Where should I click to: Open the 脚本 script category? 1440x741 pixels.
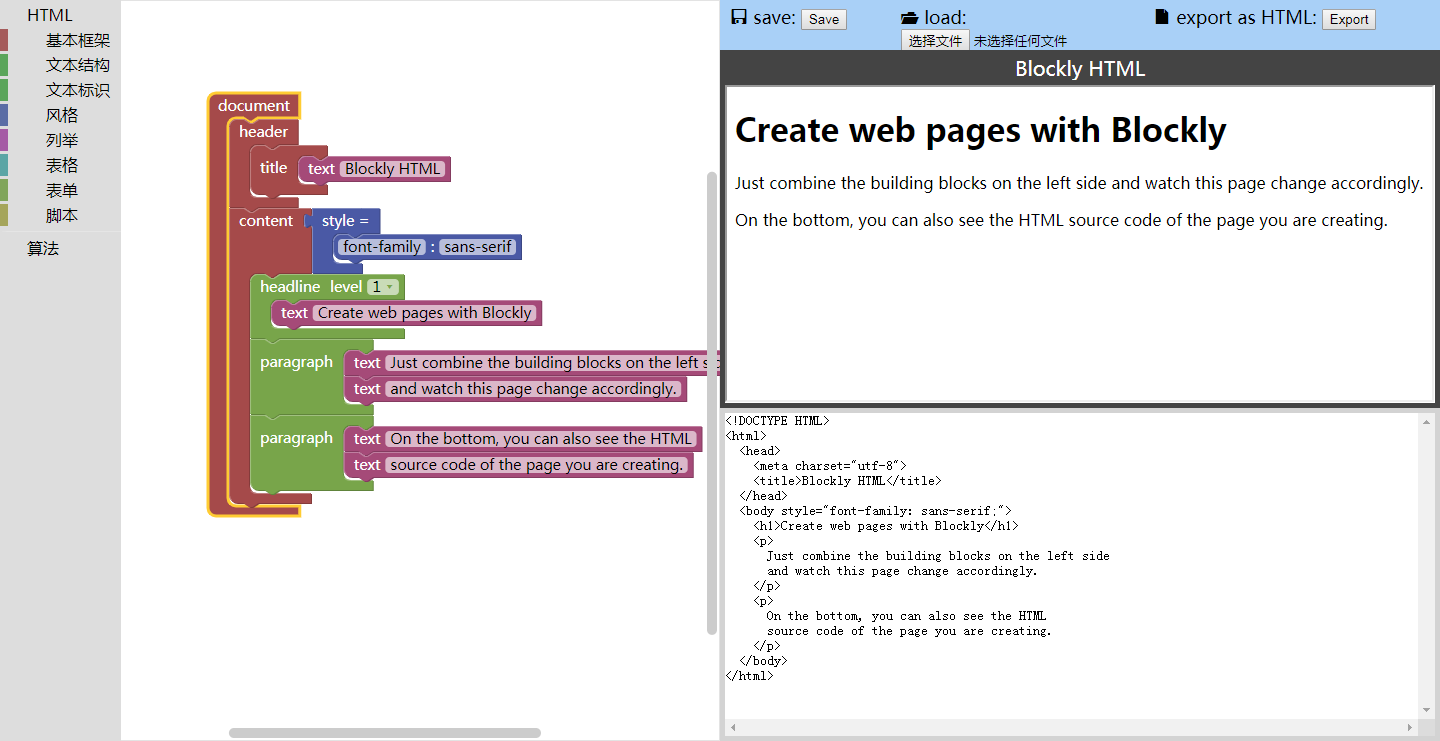point(62,215)
